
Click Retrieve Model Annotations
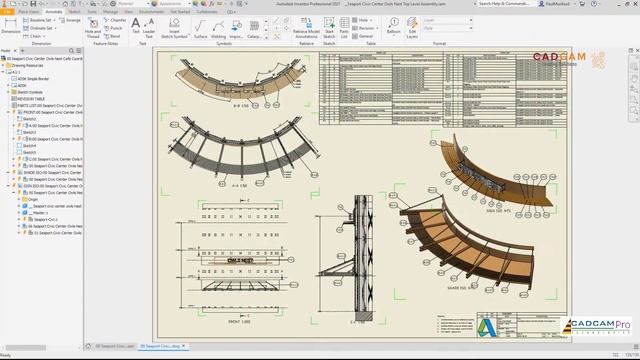pyautogui.click(x=306, y=28)
